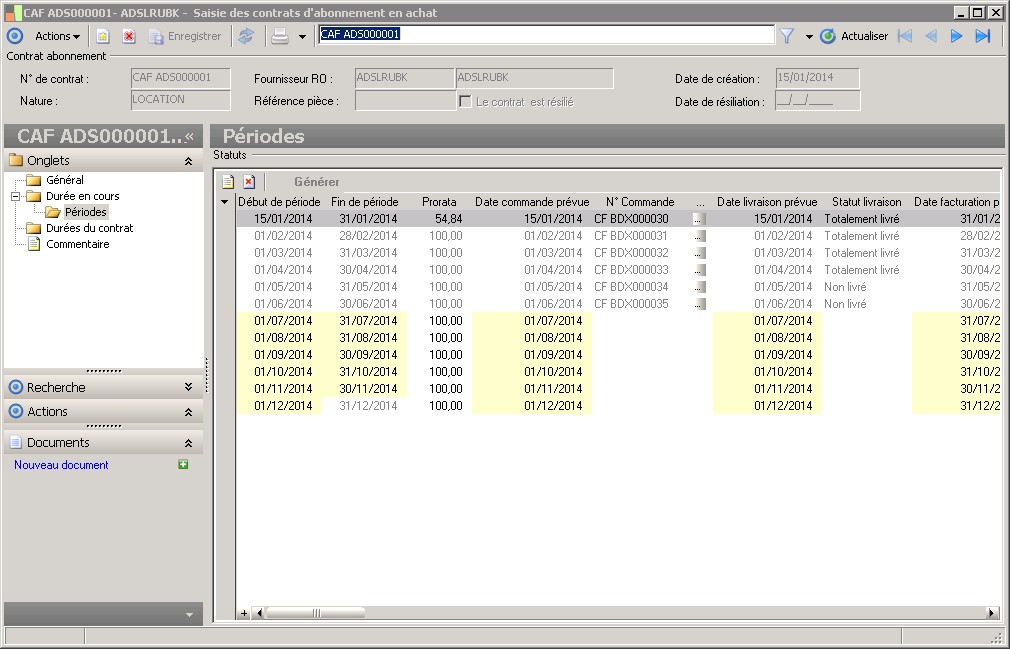Click the new contract icon in toolbar
Viewport: 1010px width, 649px height.
(102, 36)
